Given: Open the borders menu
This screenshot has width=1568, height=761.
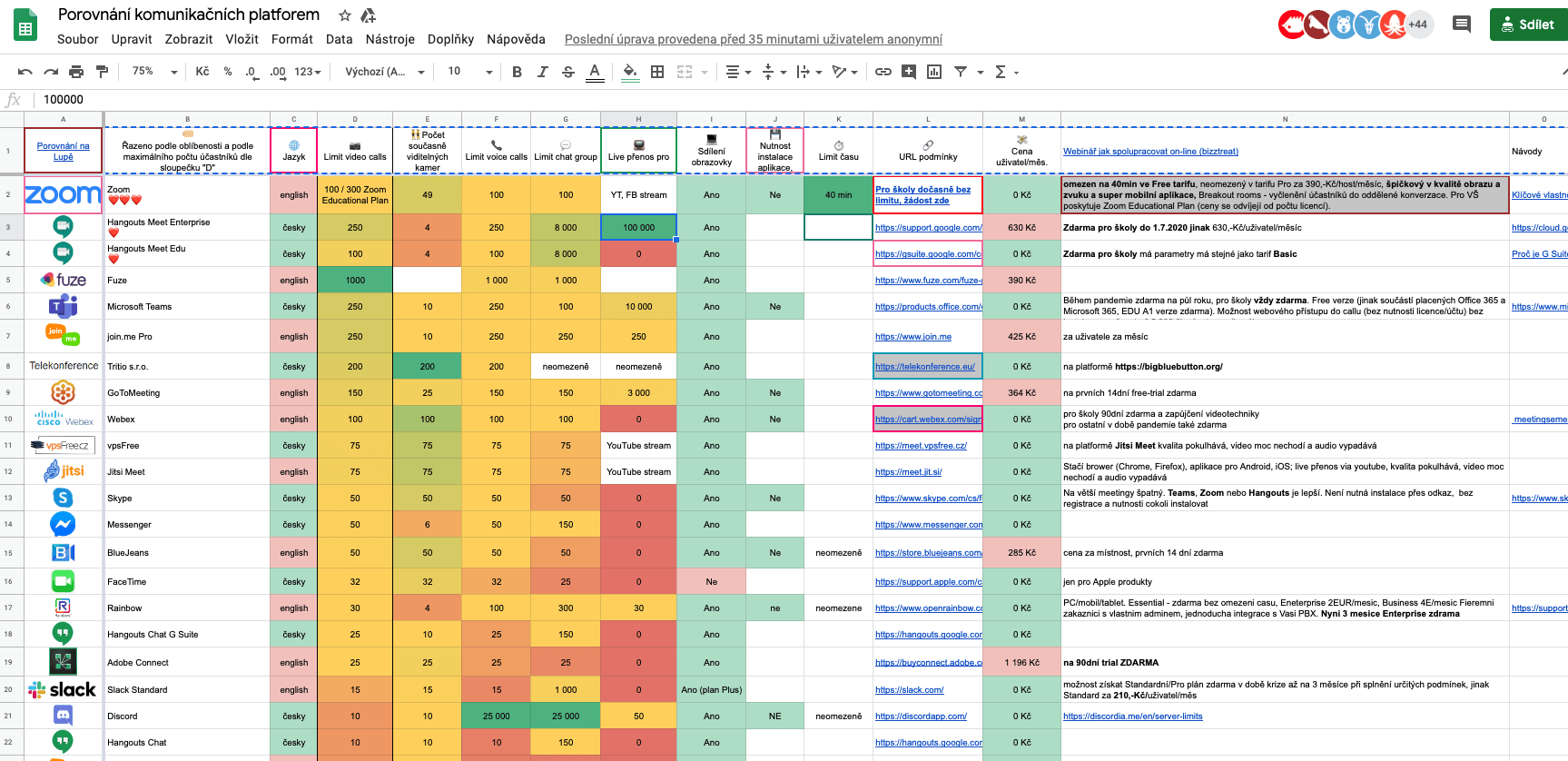Looking at the screenshot, I should coord(657,72).
